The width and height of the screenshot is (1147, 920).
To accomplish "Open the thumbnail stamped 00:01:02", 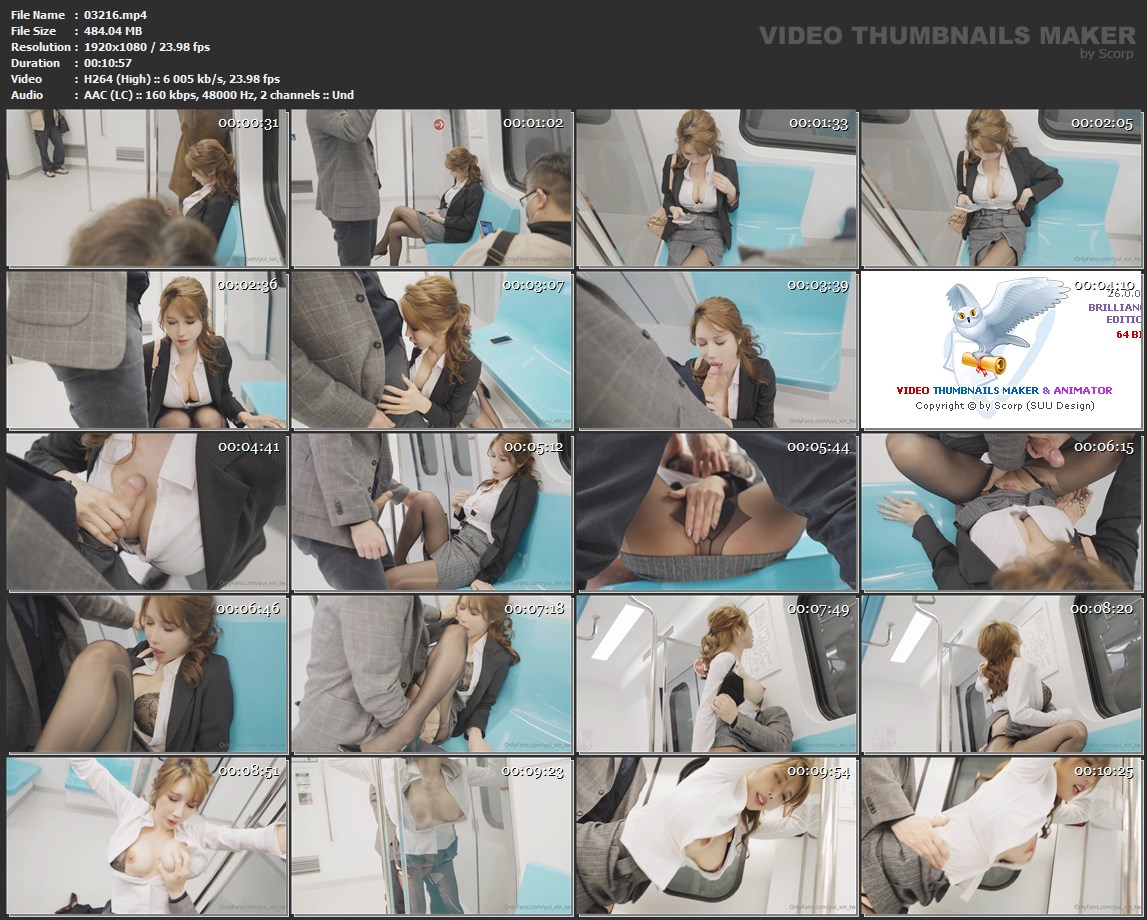I will pos(431,188).
